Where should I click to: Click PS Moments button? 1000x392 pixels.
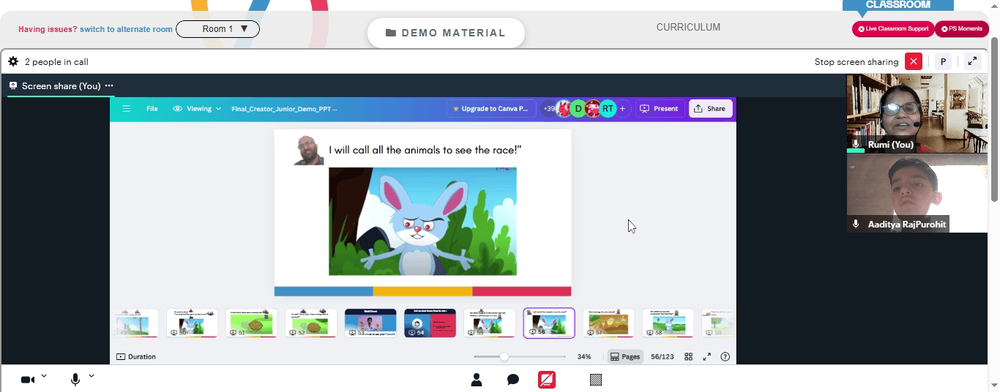962,29
